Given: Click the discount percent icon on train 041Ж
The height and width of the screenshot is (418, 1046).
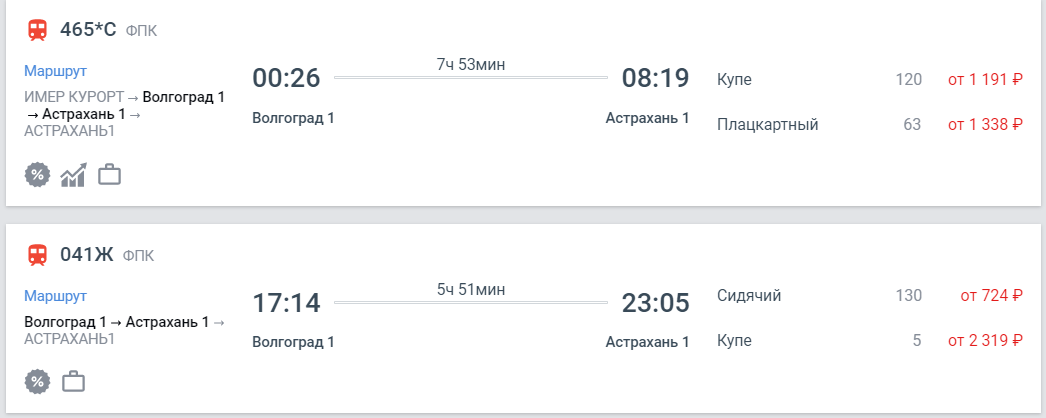Looking at the screenshot, I should coord(37,382).
